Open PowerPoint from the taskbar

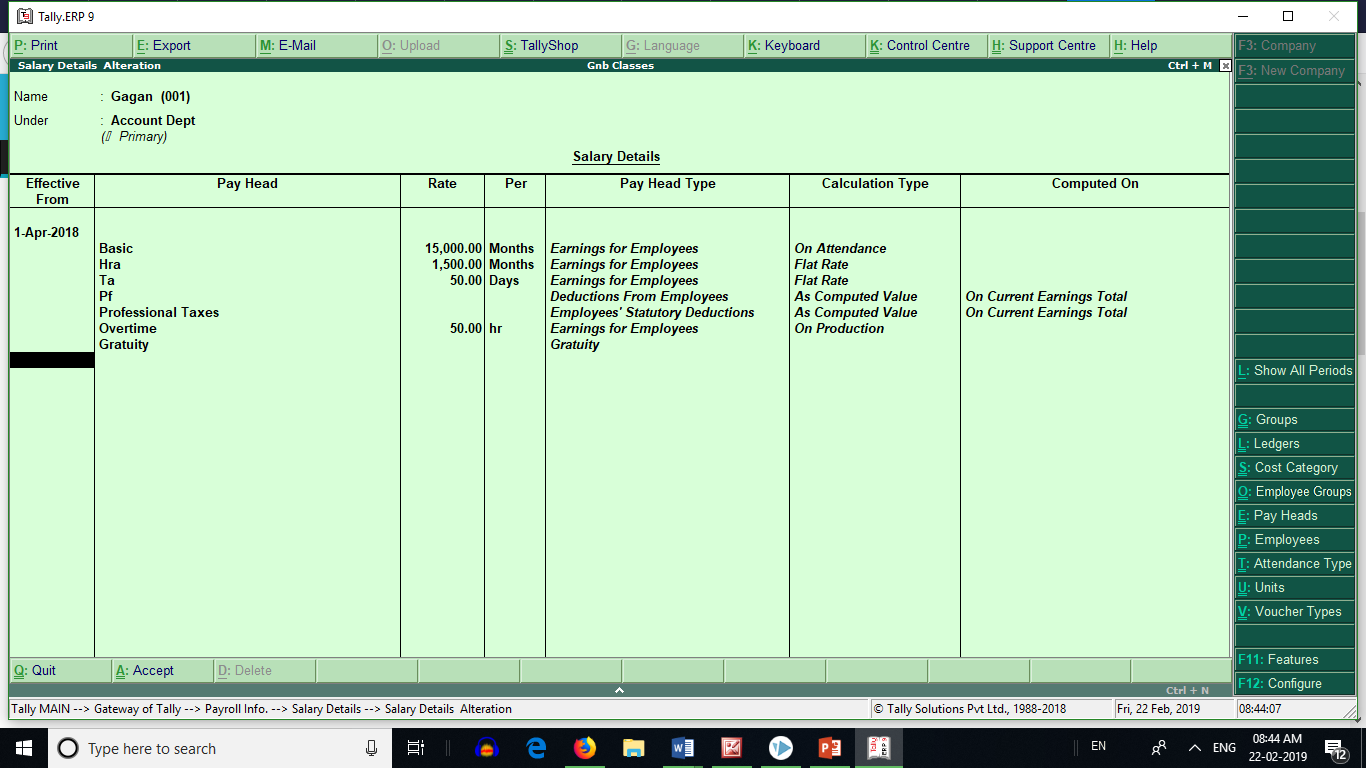tap(829, 747)
